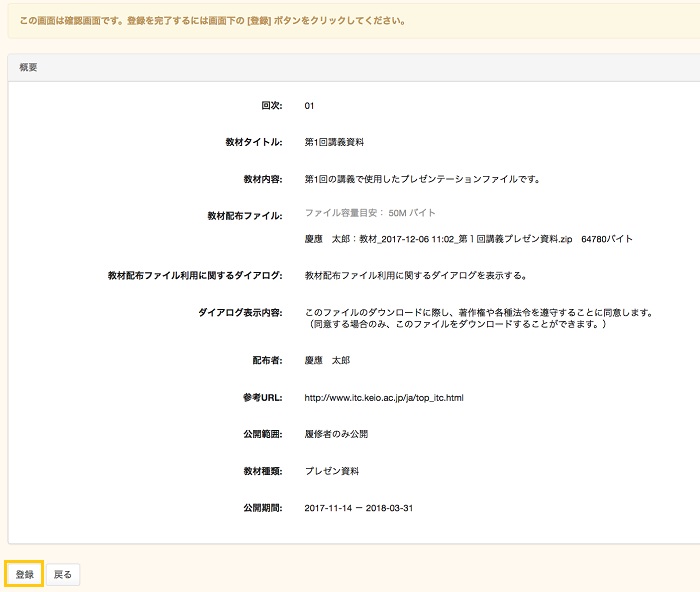This screenshot has height=592, width=700.
Task: Click the 教材配布ファイル field label
Action: (245, 216)
